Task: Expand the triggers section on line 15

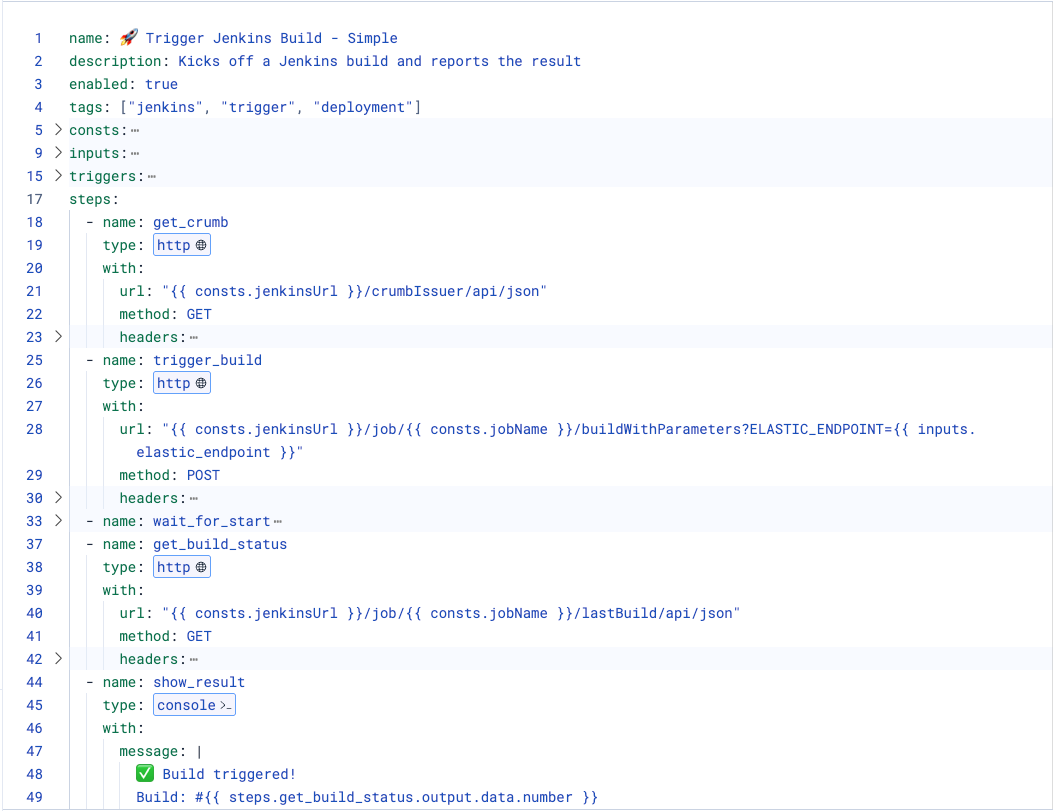Action: [x=57, y=176]
